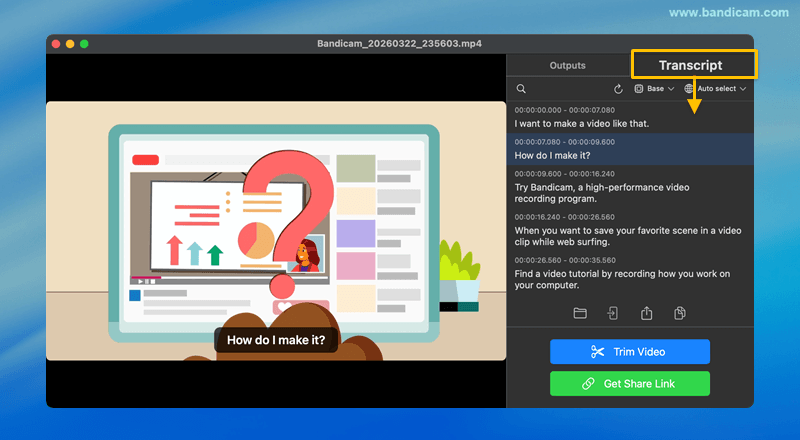Select the "How do I make it?" transcript entry
800x440 pixels.
(552, 156)
